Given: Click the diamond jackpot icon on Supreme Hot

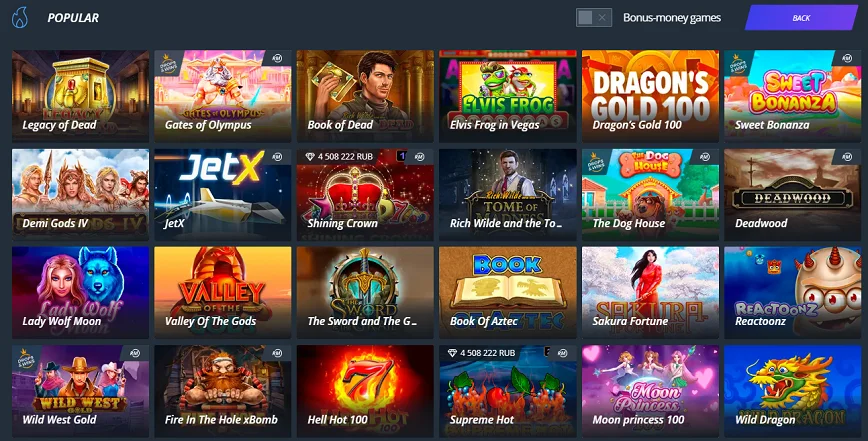Looking at the screenshot, I should pos(452,353).
